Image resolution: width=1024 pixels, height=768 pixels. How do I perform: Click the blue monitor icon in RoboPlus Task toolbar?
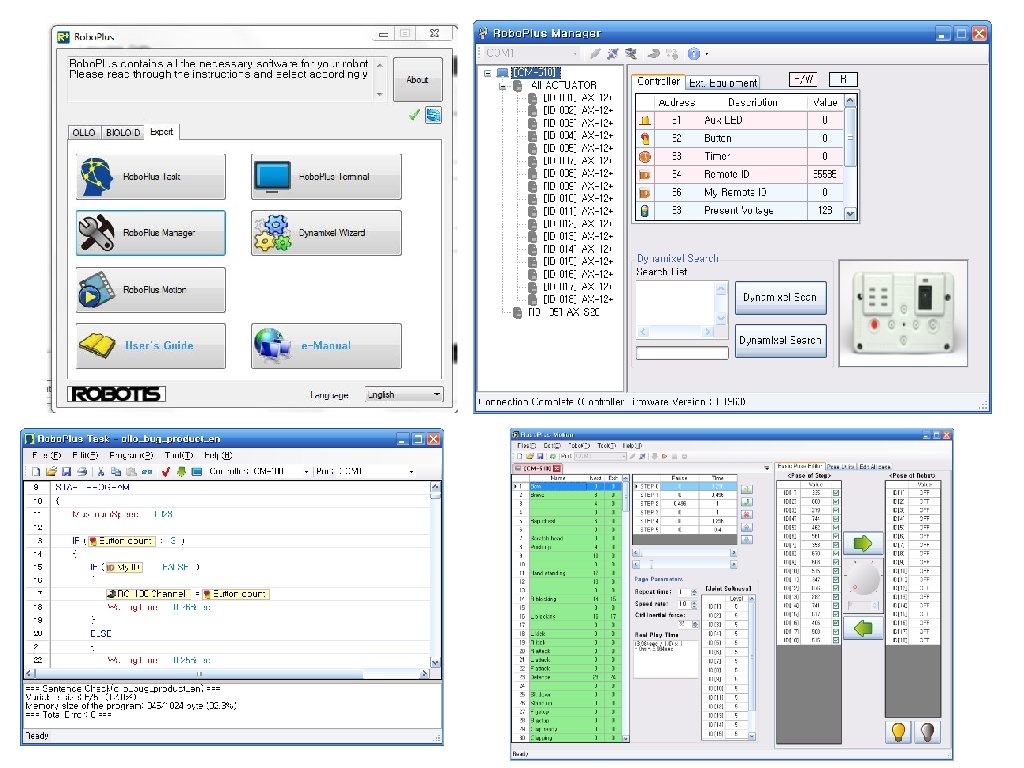[197, 472]
